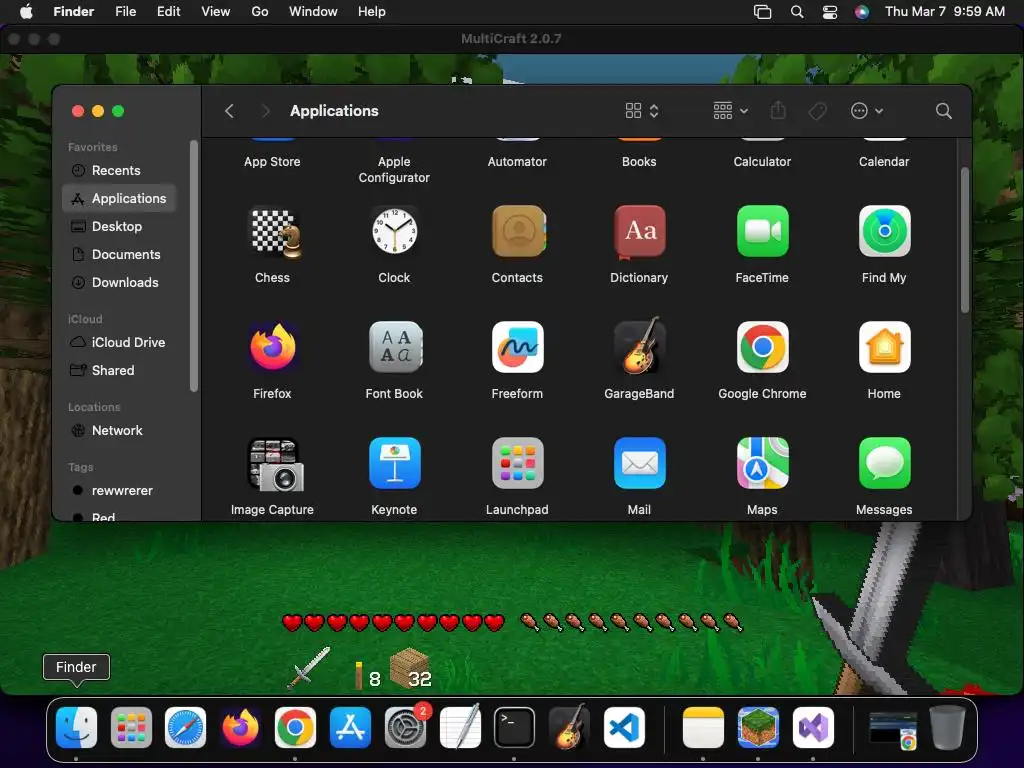Open the Clock app in Finder
The width and height of the screenshot is (1024, 768).
tap(394, 231)
